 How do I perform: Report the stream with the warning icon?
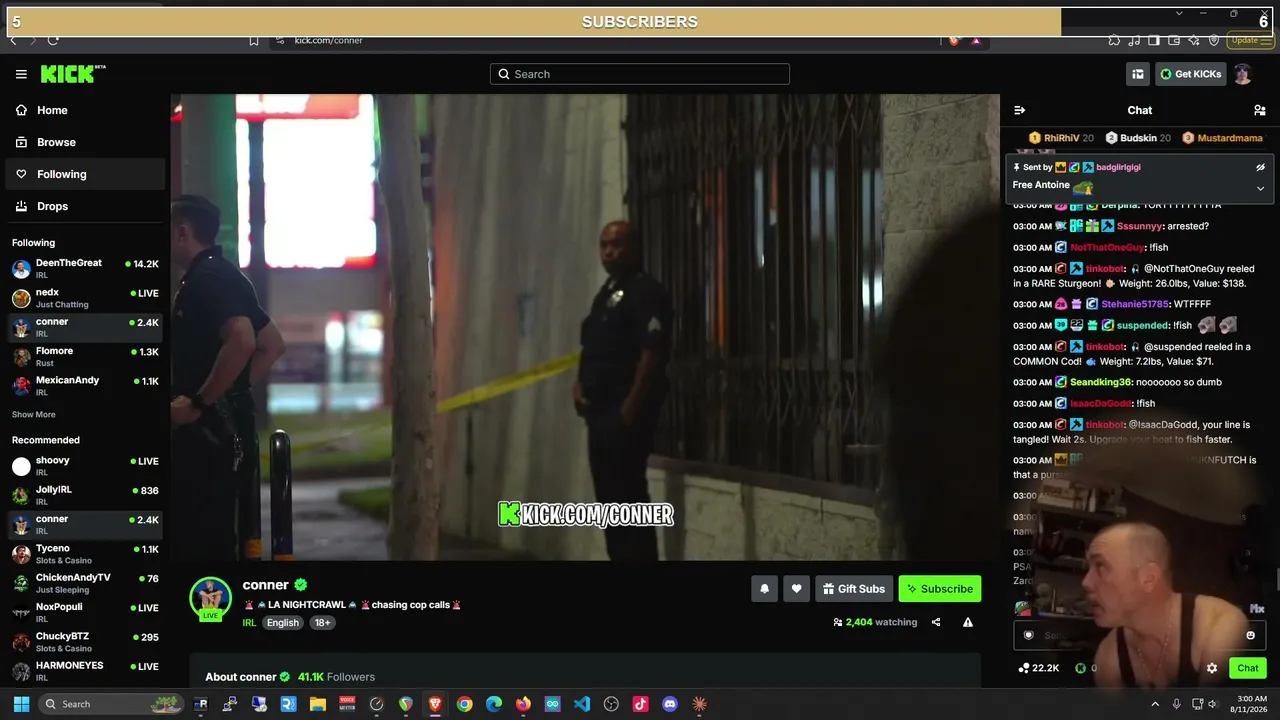[x=968, y=622]
